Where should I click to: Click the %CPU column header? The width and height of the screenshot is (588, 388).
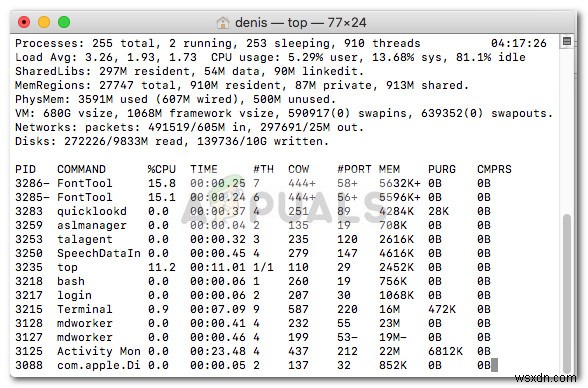pyautogui.click(x=162, y=169)
